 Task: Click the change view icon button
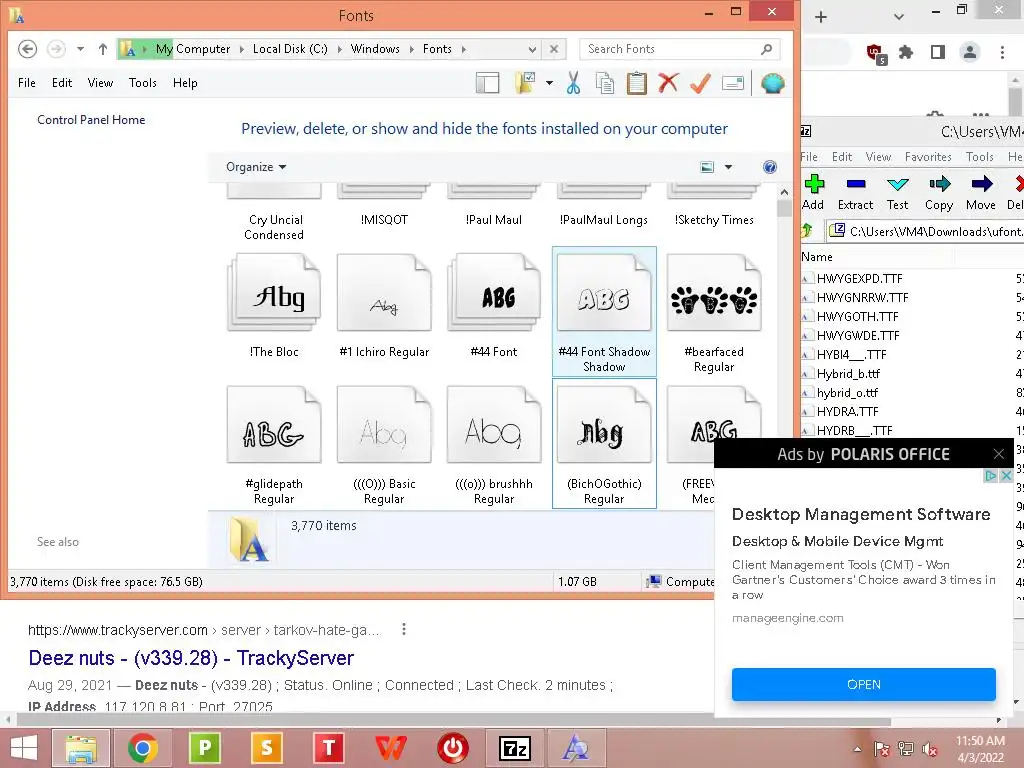click(x=707, y=167)
